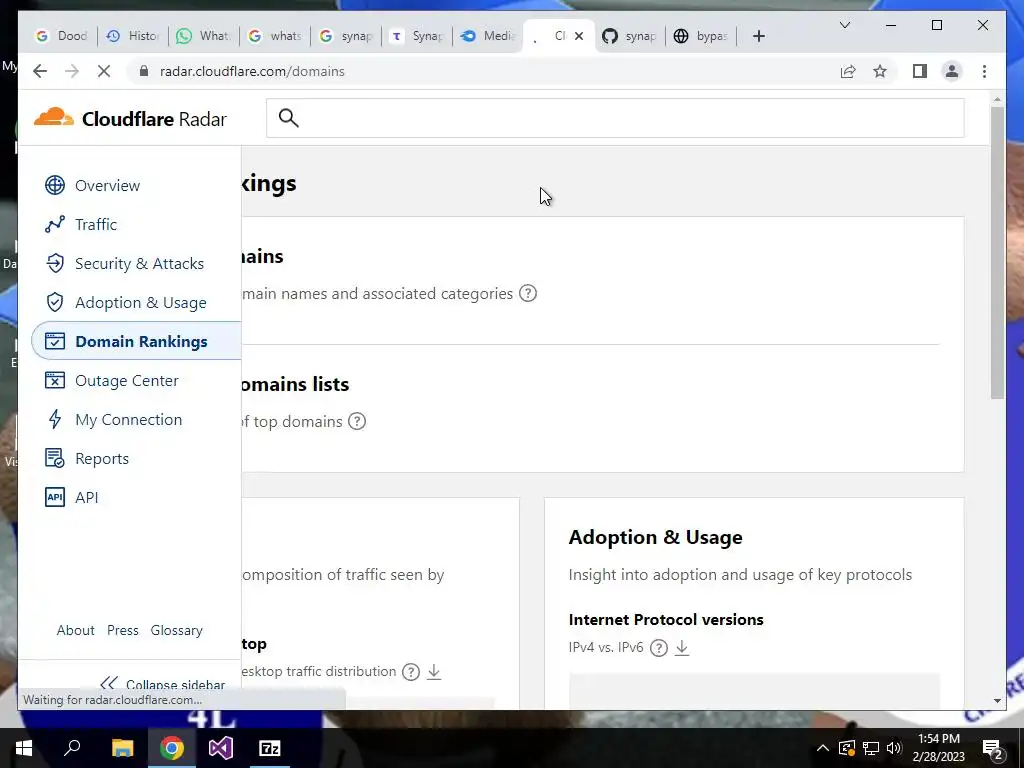Click the Reports document icon
The width and height of the screenshot is (1024, 768).
[x=55, y=458]
